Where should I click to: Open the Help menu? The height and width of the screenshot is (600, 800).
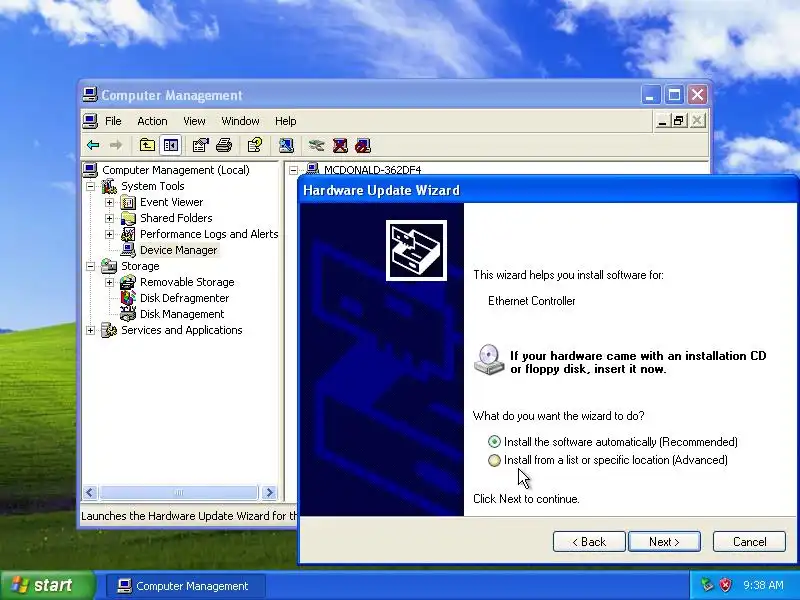point(285,121)
